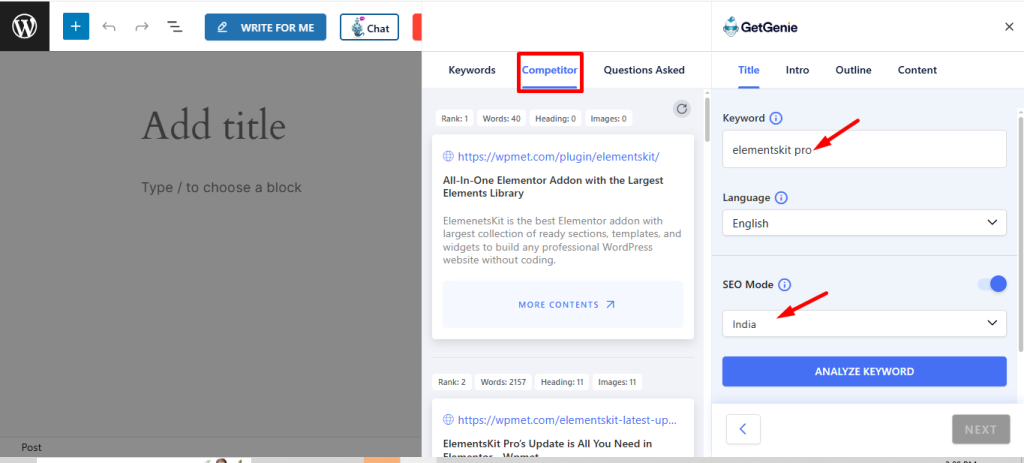Click the 'Type / to choose a block' area
The width and height of the screenshot is (1024, 463).
(221, 187)
